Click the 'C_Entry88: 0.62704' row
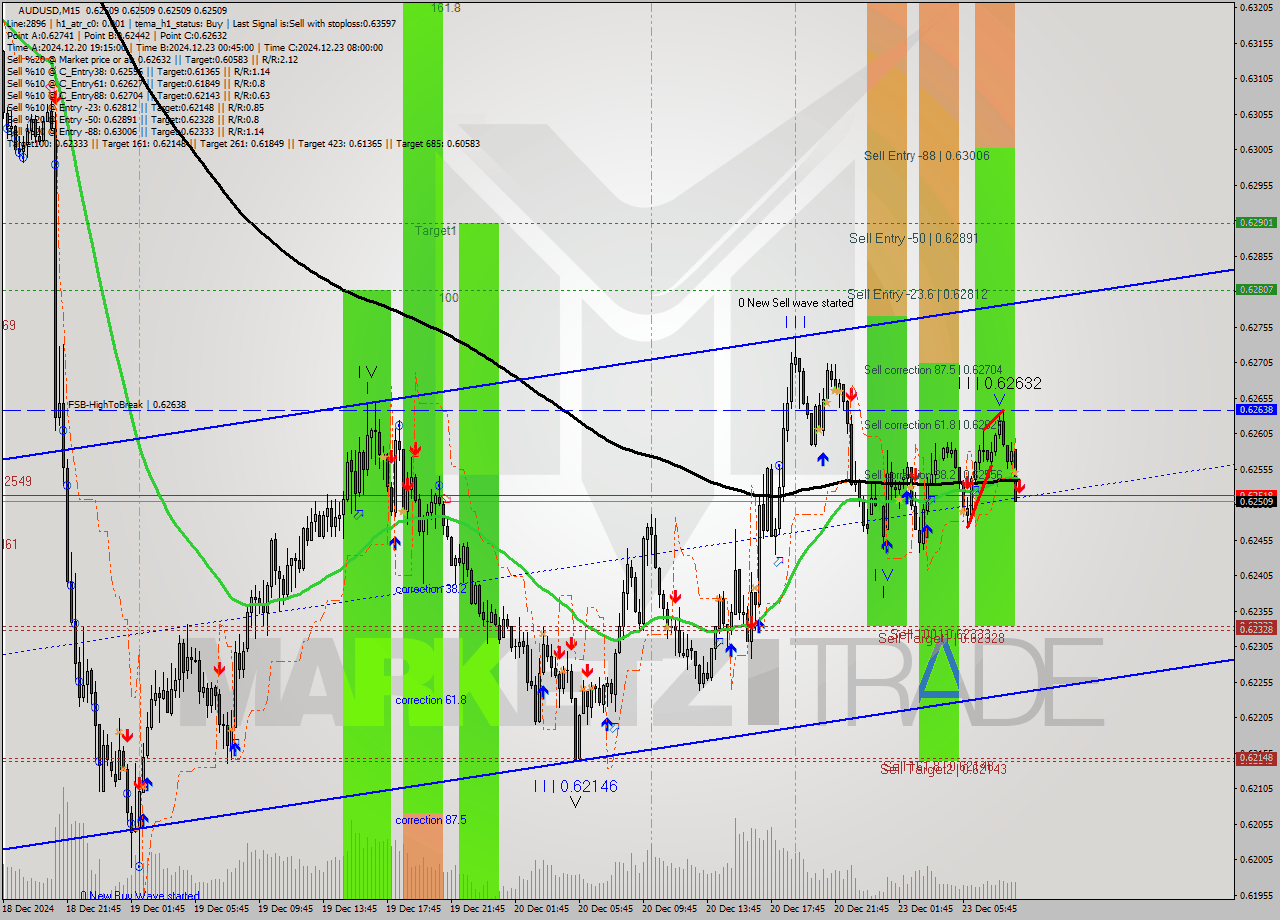The image size is (1280, 920). pyautogui.click(x=137, y=95)
